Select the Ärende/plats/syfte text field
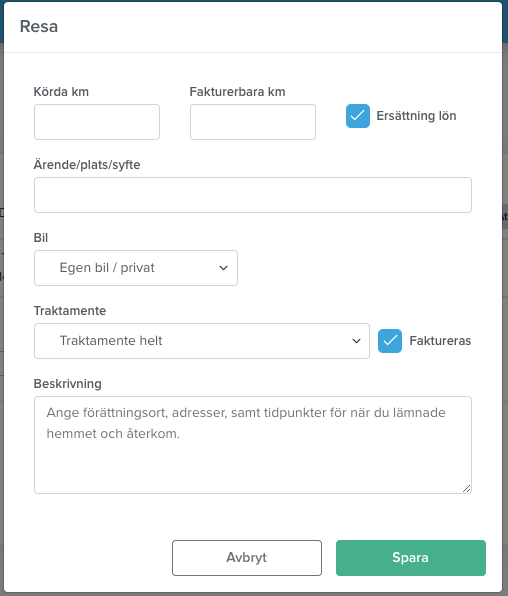This screenshot has width=508, height=596. (x=253, y=195)
